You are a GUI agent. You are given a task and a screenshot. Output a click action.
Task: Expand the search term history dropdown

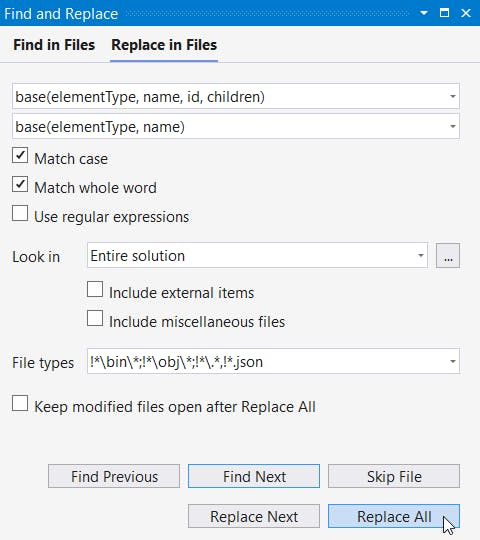coord(453,96)
